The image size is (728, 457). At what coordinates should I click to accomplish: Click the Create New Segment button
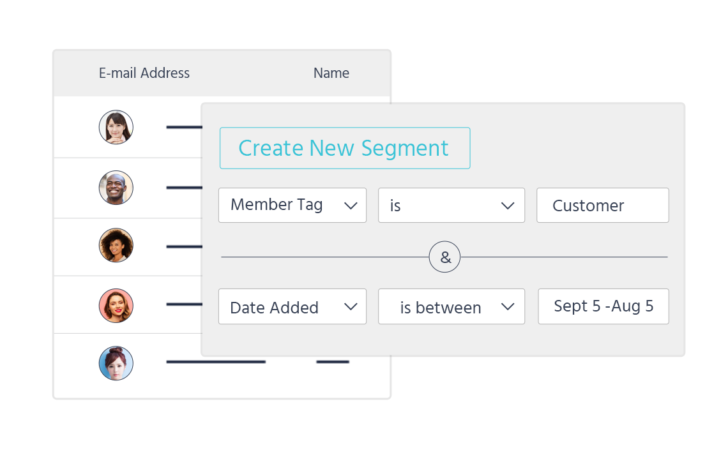click(345, 148)
